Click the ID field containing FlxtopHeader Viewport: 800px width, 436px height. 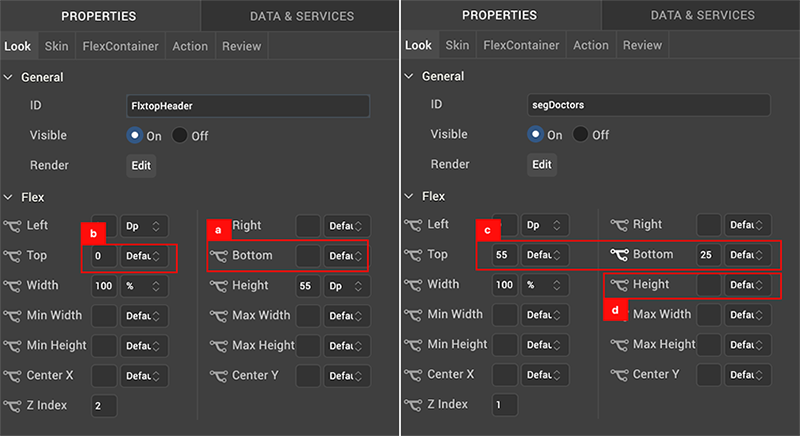click(x=248, y=106)
